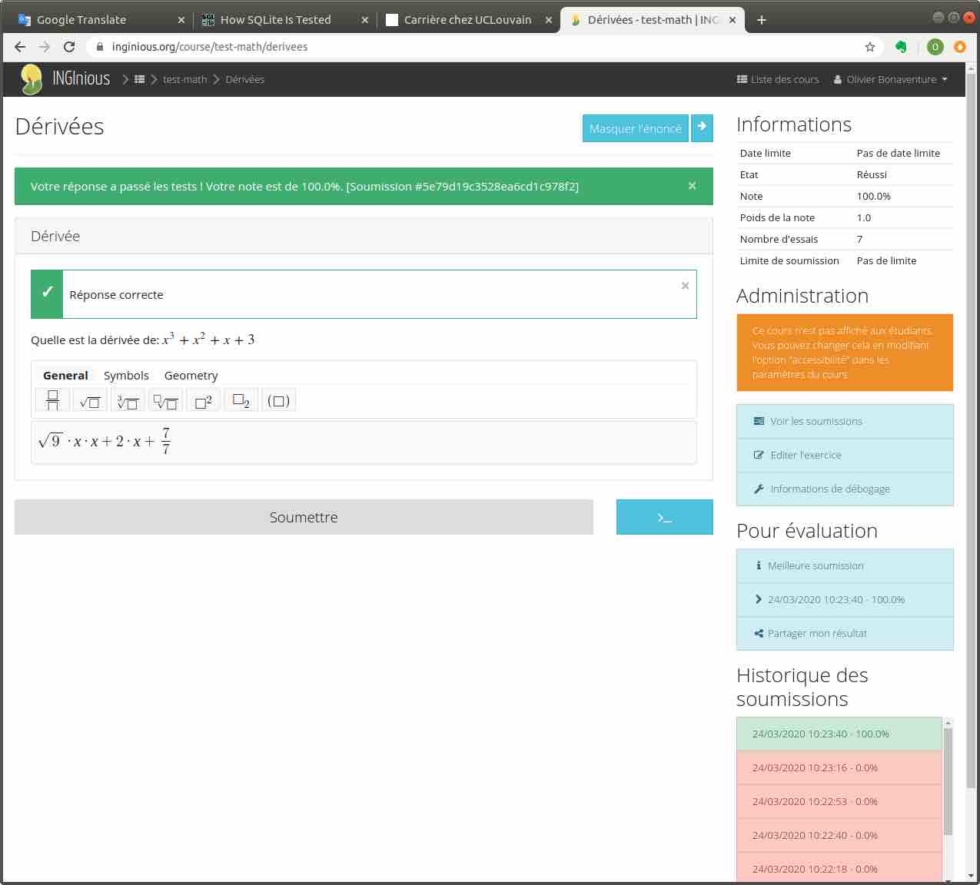The height and width of the screenshot is (885, 980).
Task: Switch to the Geometry tab
Action: coord(191,375)
